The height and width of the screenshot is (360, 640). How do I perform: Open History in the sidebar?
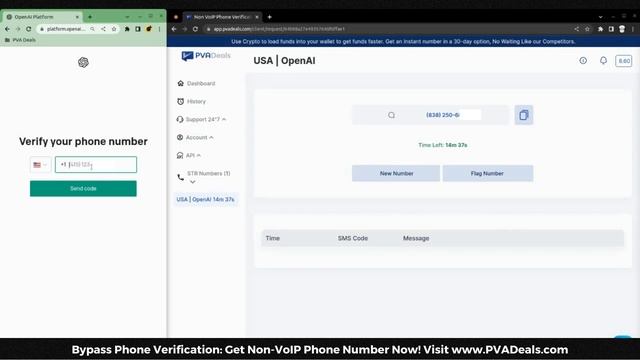191,101
